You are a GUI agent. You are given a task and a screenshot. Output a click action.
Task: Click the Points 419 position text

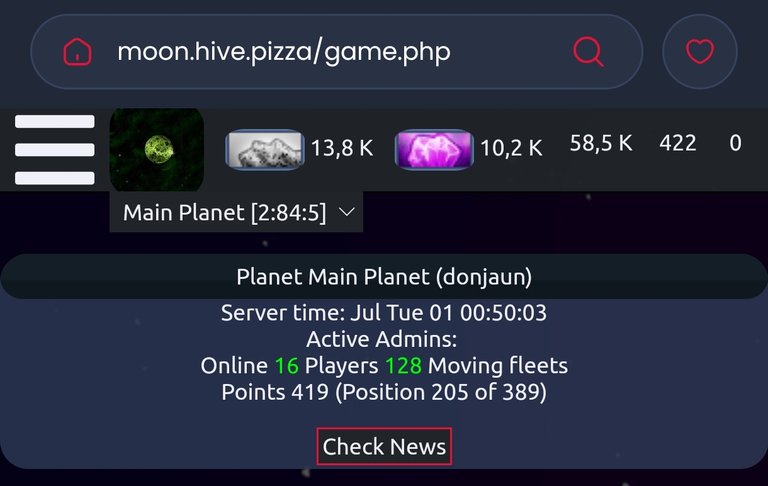pyautogui.click(x=384, y=392)
